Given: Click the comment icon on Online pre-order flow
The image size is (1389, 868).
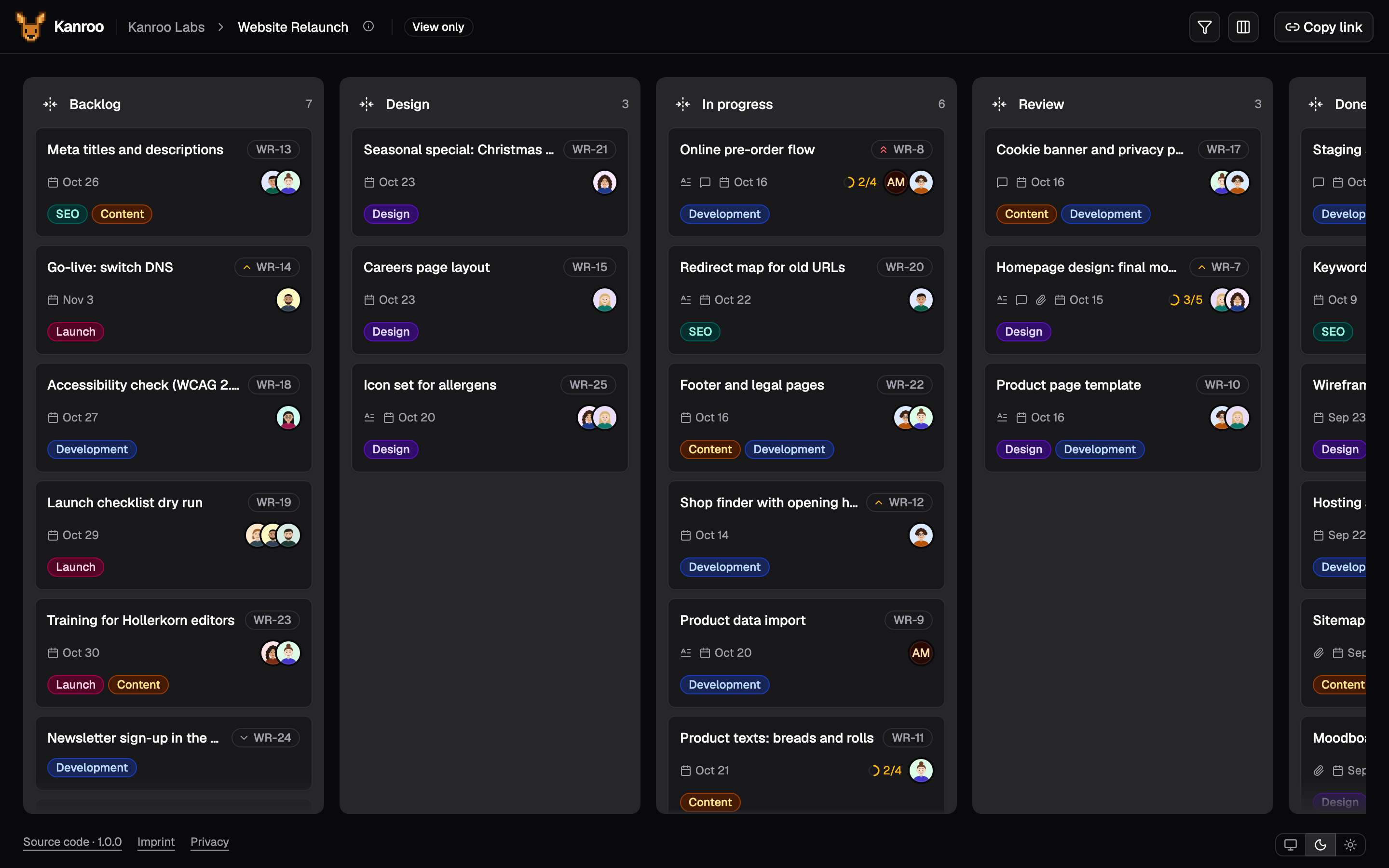Looking at the screenshot, I should pos(705,183).
